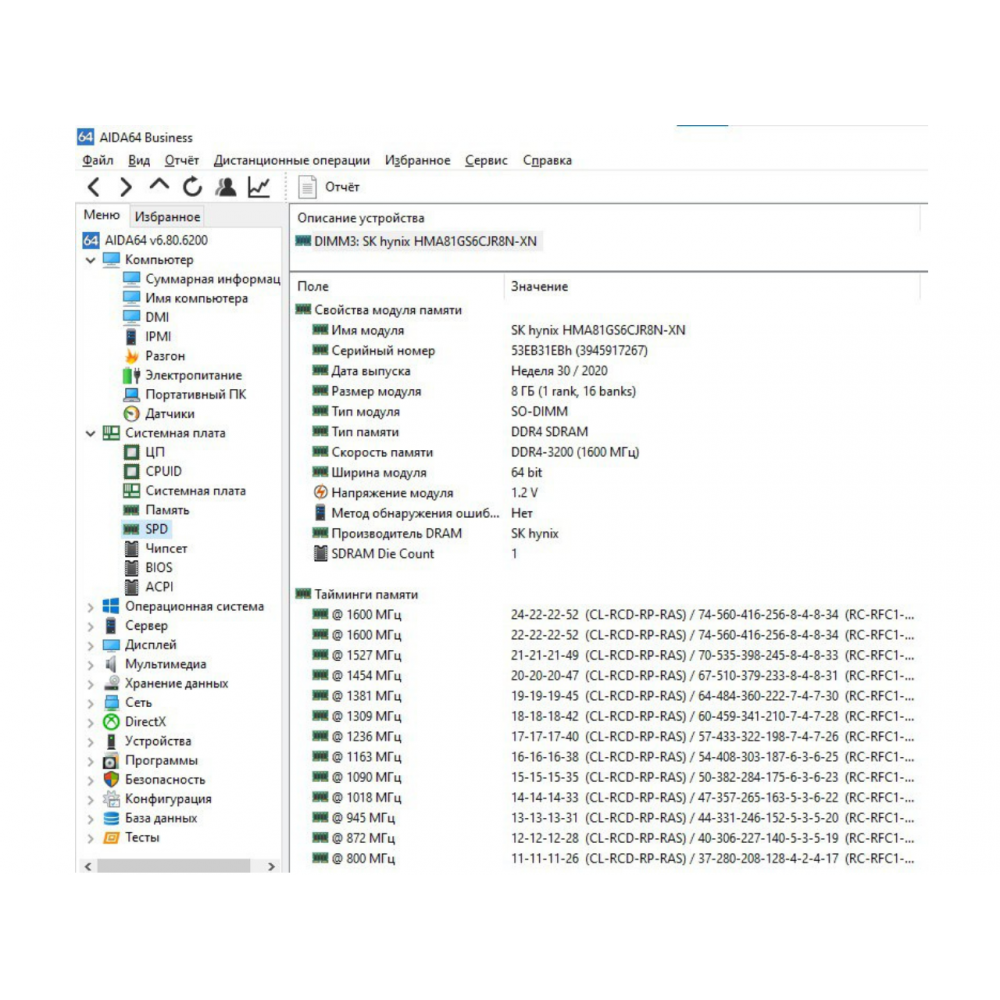Image resolution: width=1000 pixels, height=1000 pixels.
Task: Open the Справка menu
Action: point(547,160)
